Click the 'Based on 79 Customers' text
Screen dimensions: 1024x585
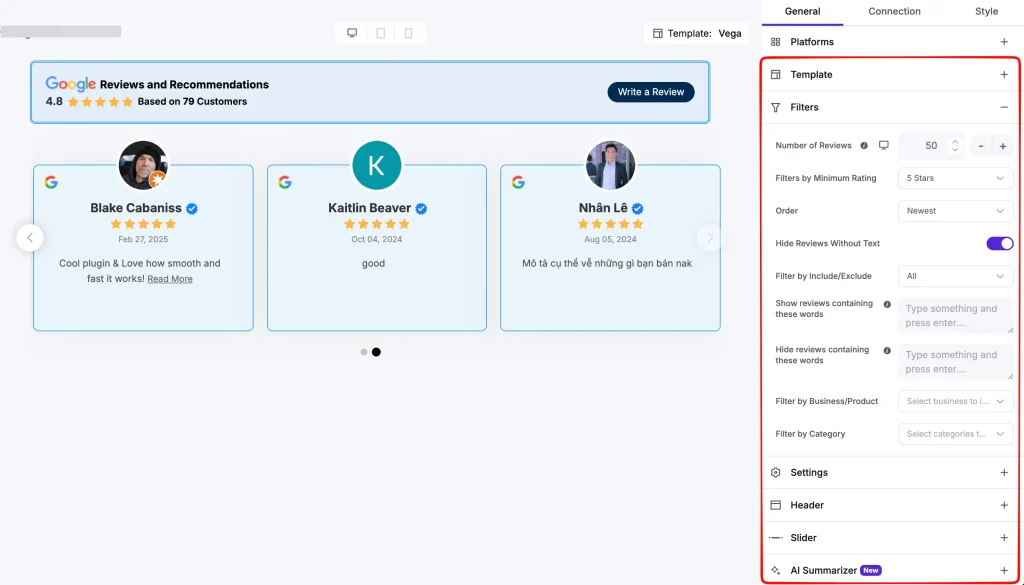click(192, 102)
